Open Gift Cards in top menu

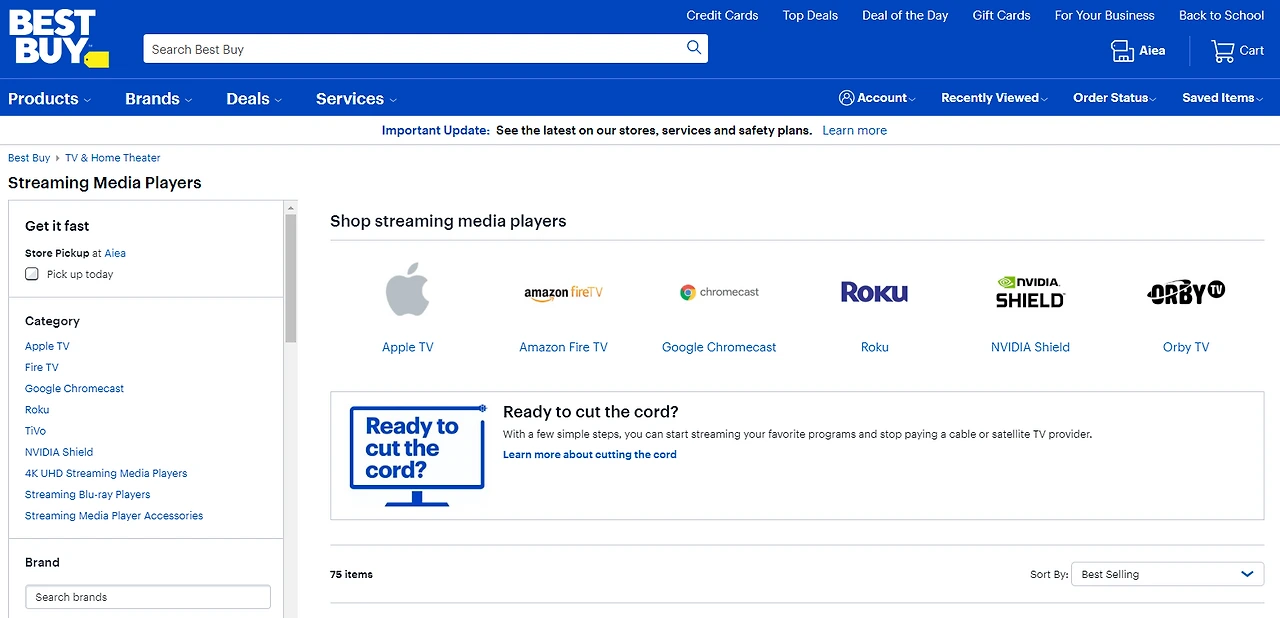1001,15
